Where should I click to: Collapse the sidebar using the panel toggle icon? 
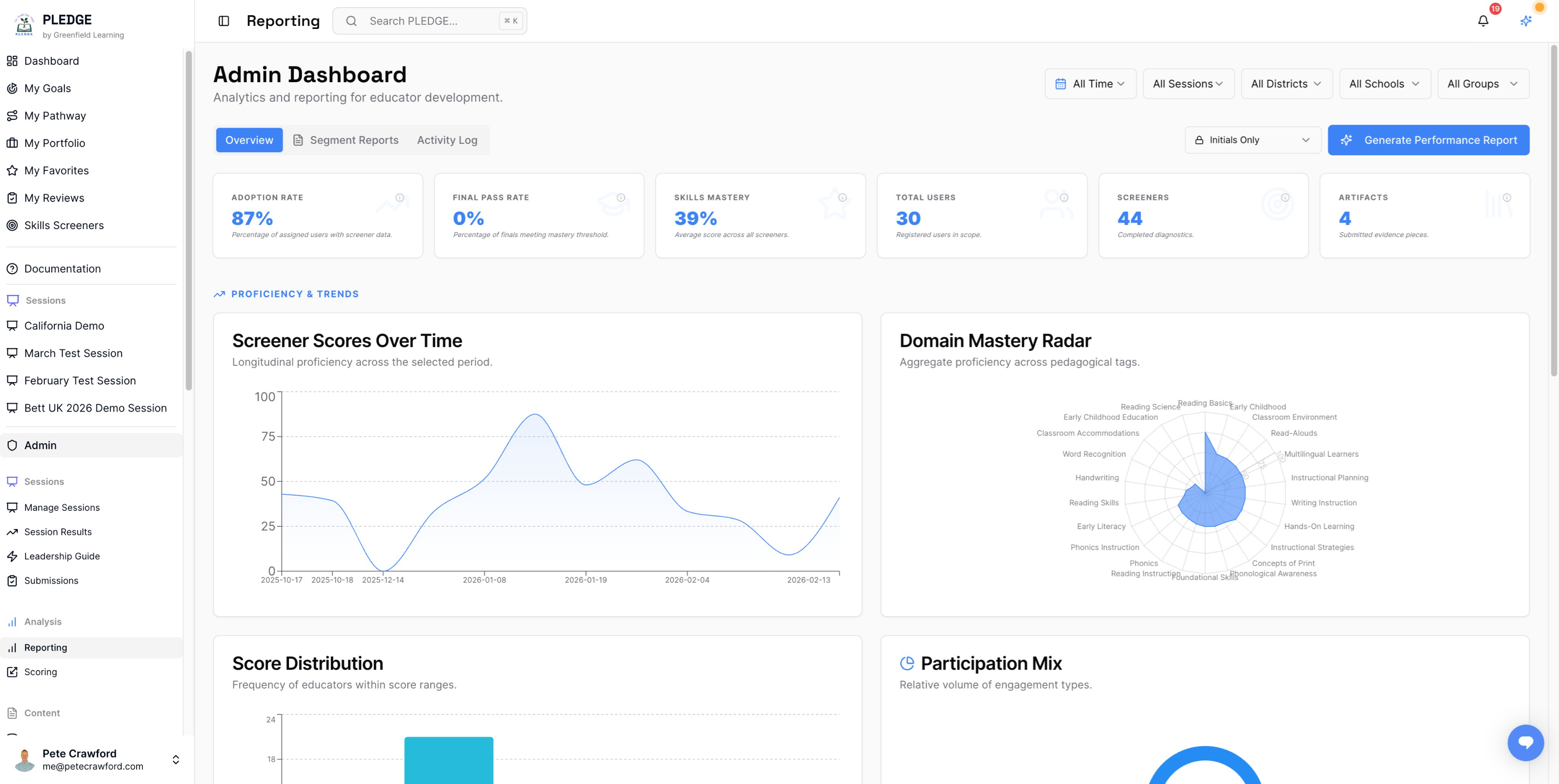pyautogui.click(x=224, y=20)
